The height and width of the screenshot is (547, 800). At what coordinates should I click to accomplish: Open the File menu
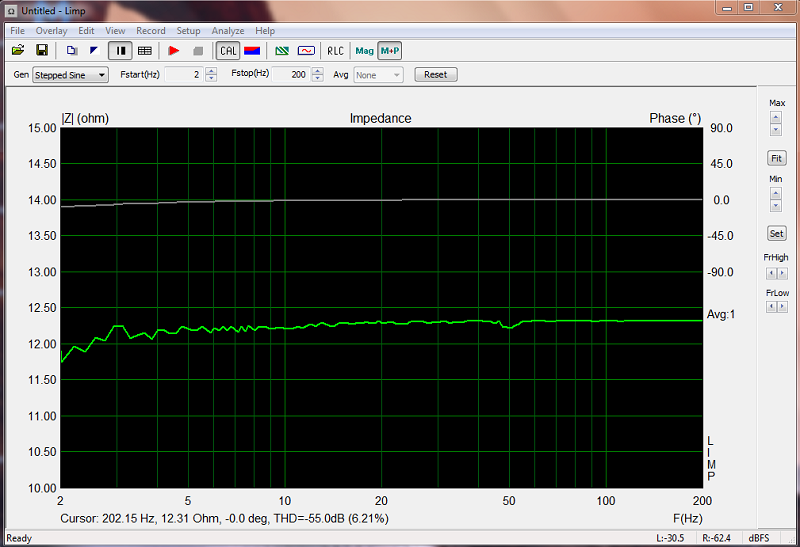tap(17, 31)
